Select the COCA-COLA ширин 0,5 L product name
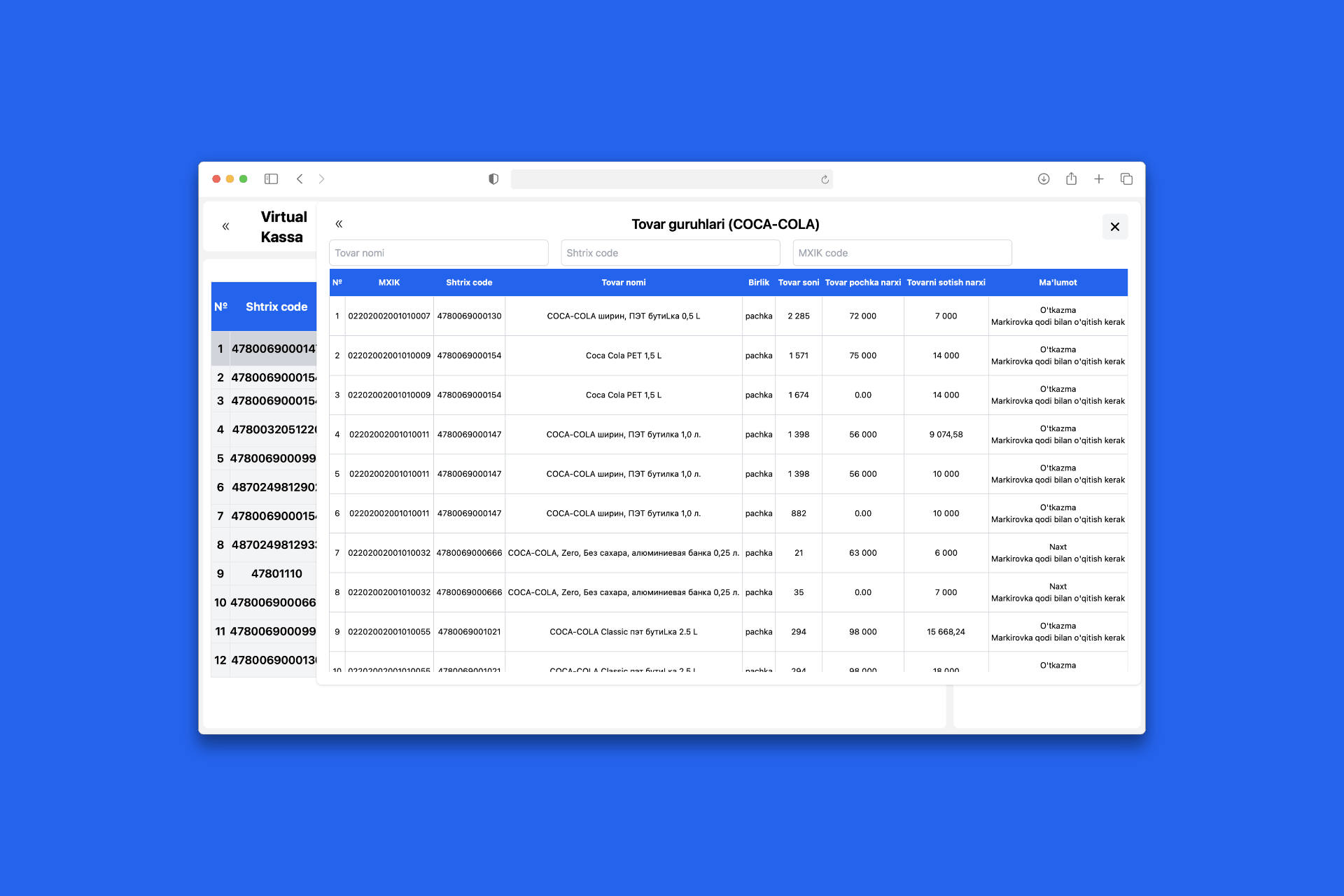Image resolution: width=1344 pixels, height=896 pixels. (x=624, y=316)
